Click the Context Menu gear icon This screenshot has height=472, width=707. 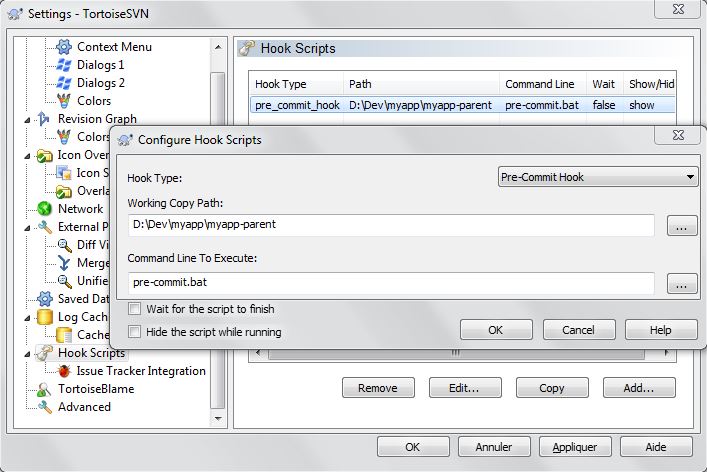(x=64, y=47)
